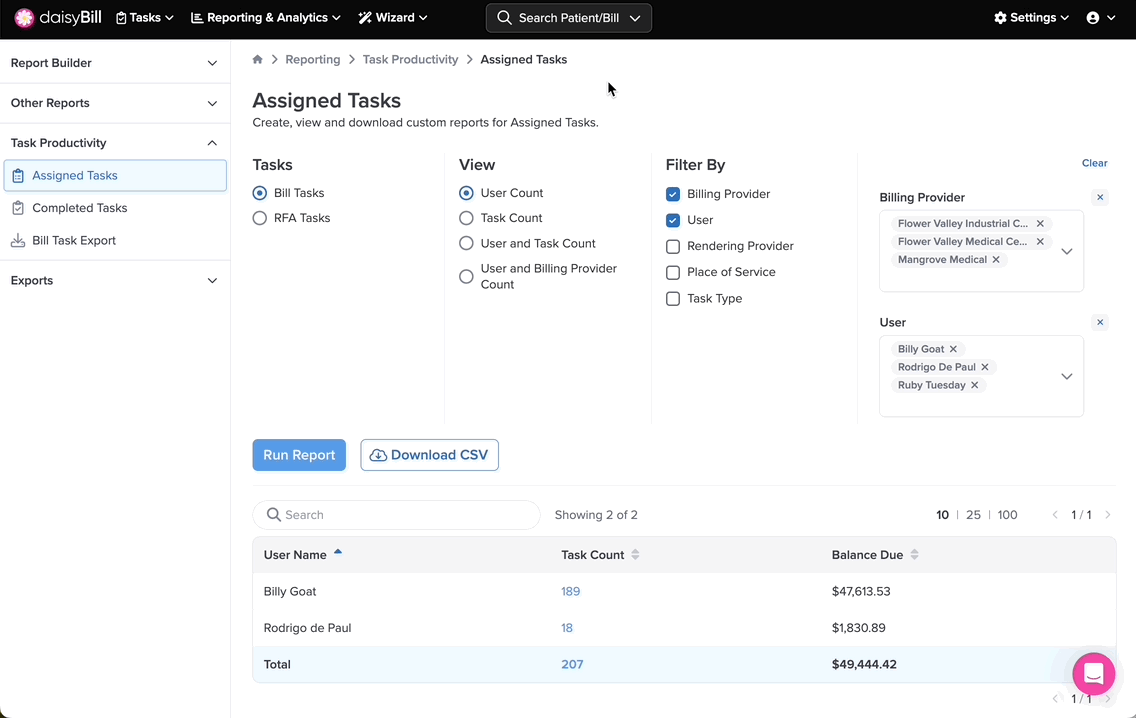Expand the Report Builder sidebar section

[115, 63]
